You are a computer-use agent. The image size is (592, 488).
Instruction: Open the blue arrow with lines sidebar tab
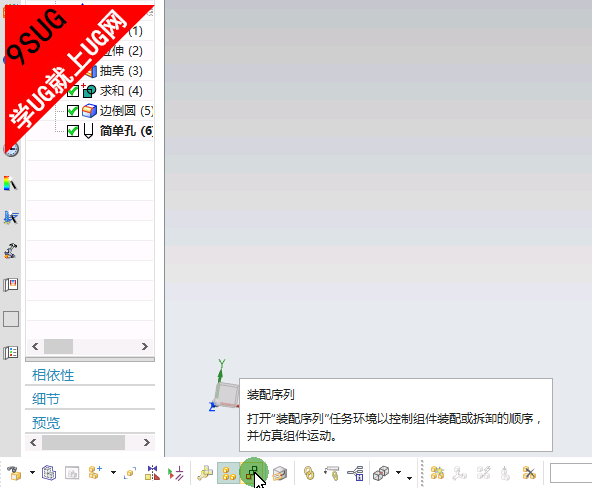point(11,217)
